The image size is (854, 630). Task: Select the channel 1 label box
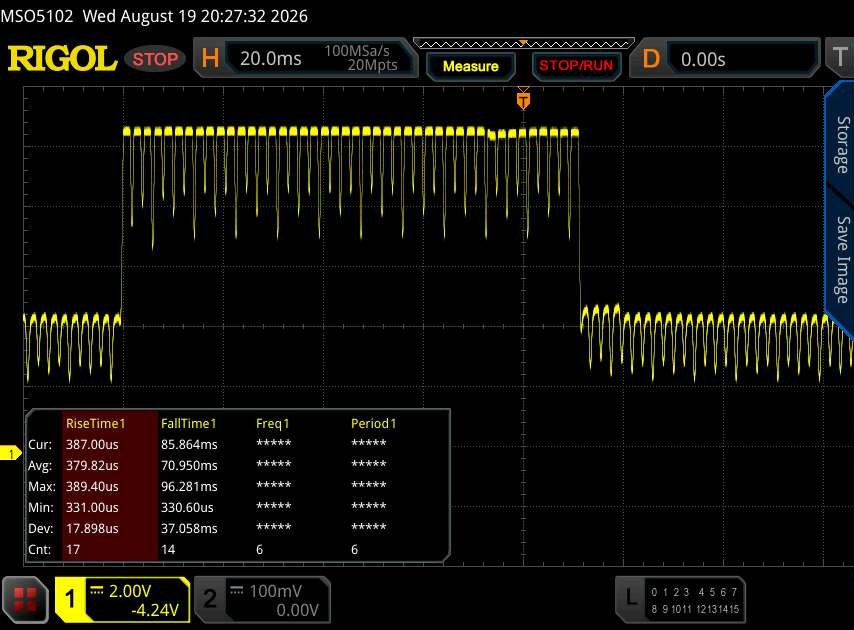[x=70, y=600]
